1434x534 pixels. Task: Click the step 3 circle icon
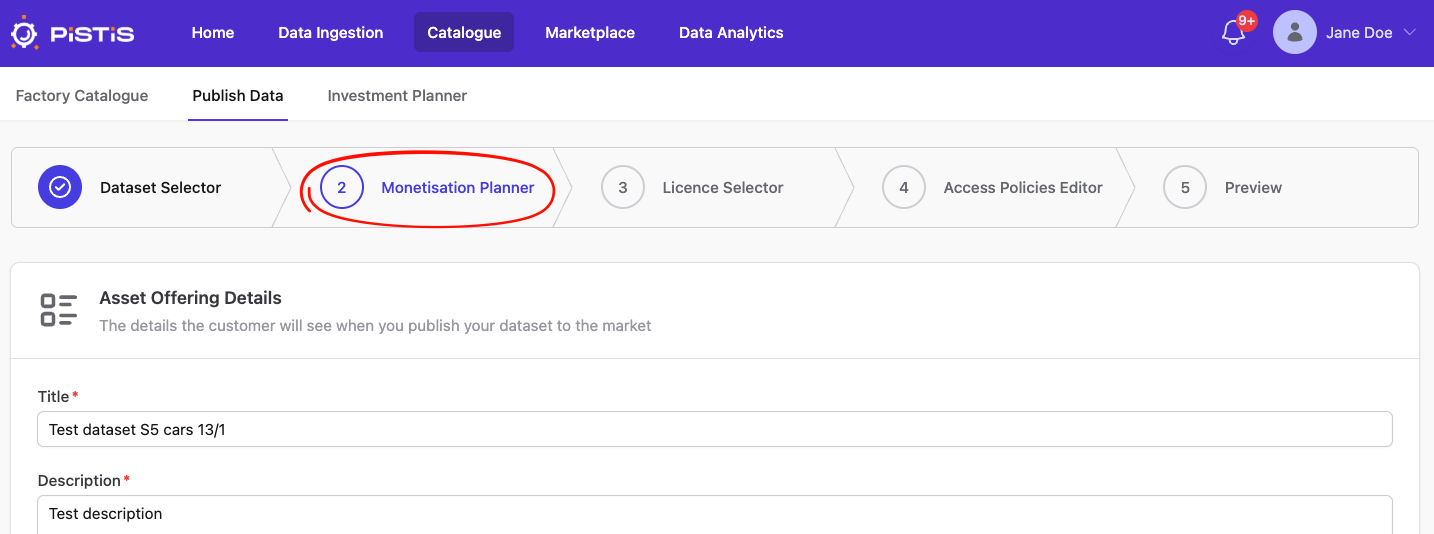pyautogui.click(x=623, y=187)
